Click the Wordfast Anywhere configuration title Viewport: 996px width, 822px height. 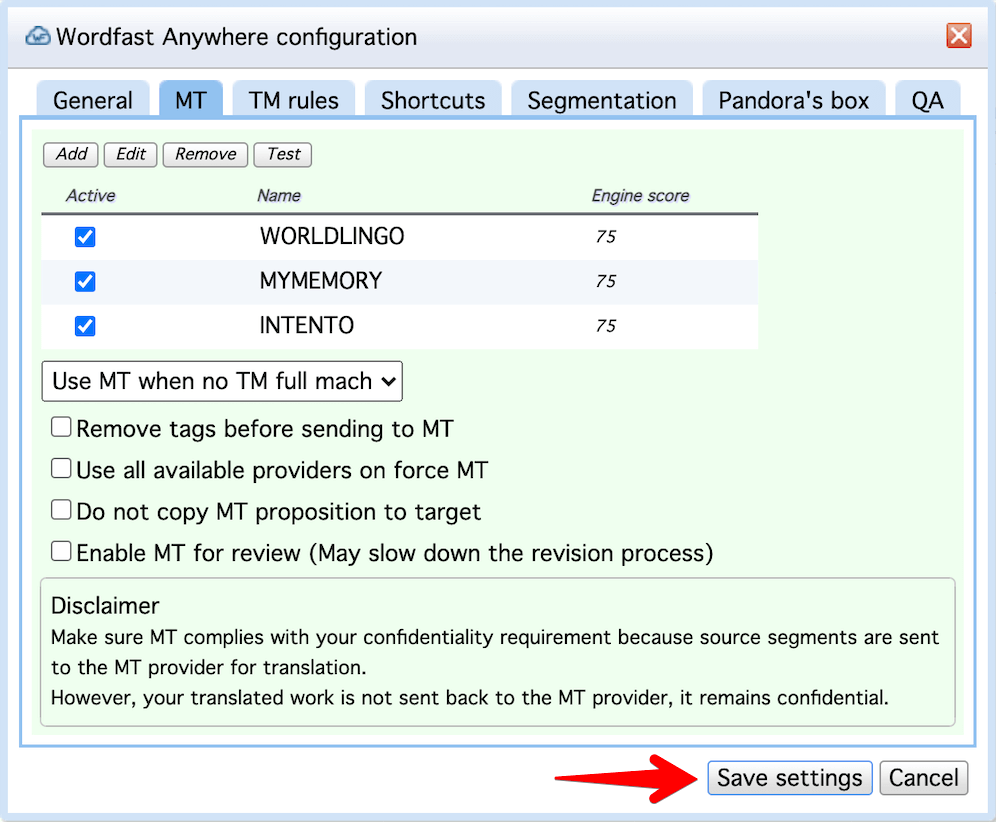click(236, 37)
